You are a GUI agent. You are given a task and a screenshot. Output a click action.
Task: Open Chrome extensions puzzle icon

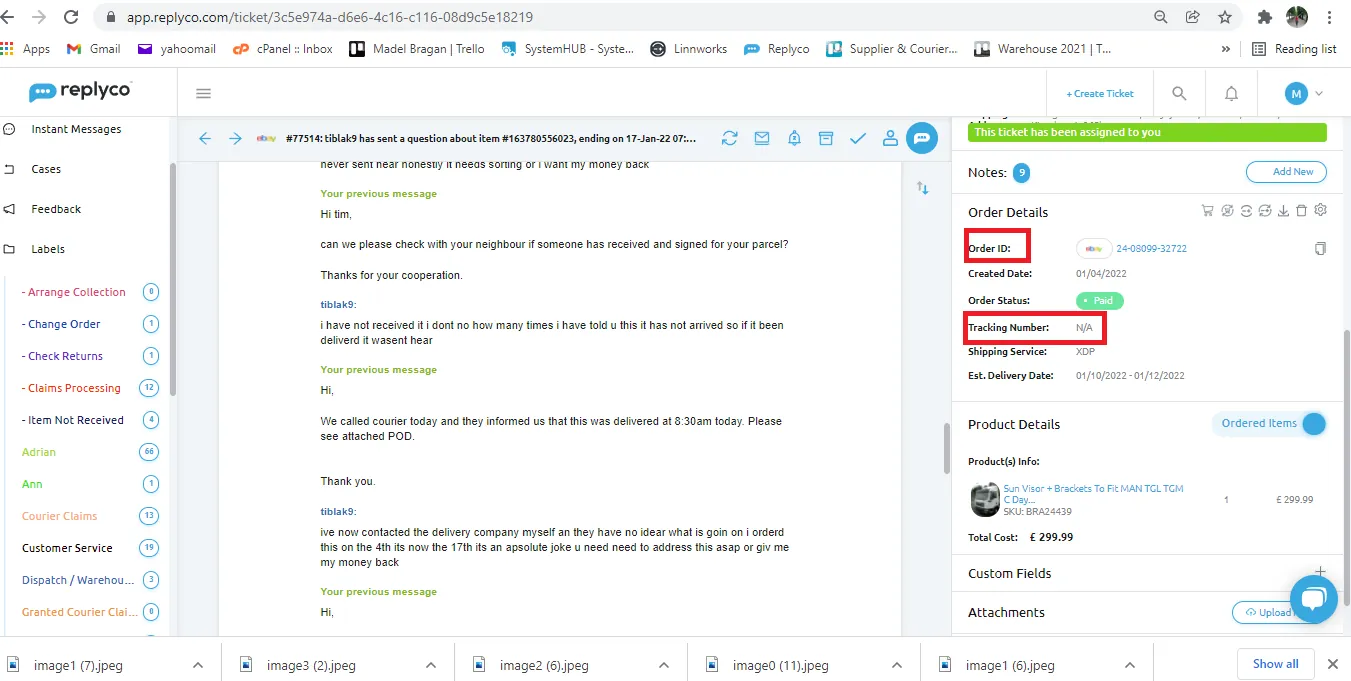tap(1264, 17)
